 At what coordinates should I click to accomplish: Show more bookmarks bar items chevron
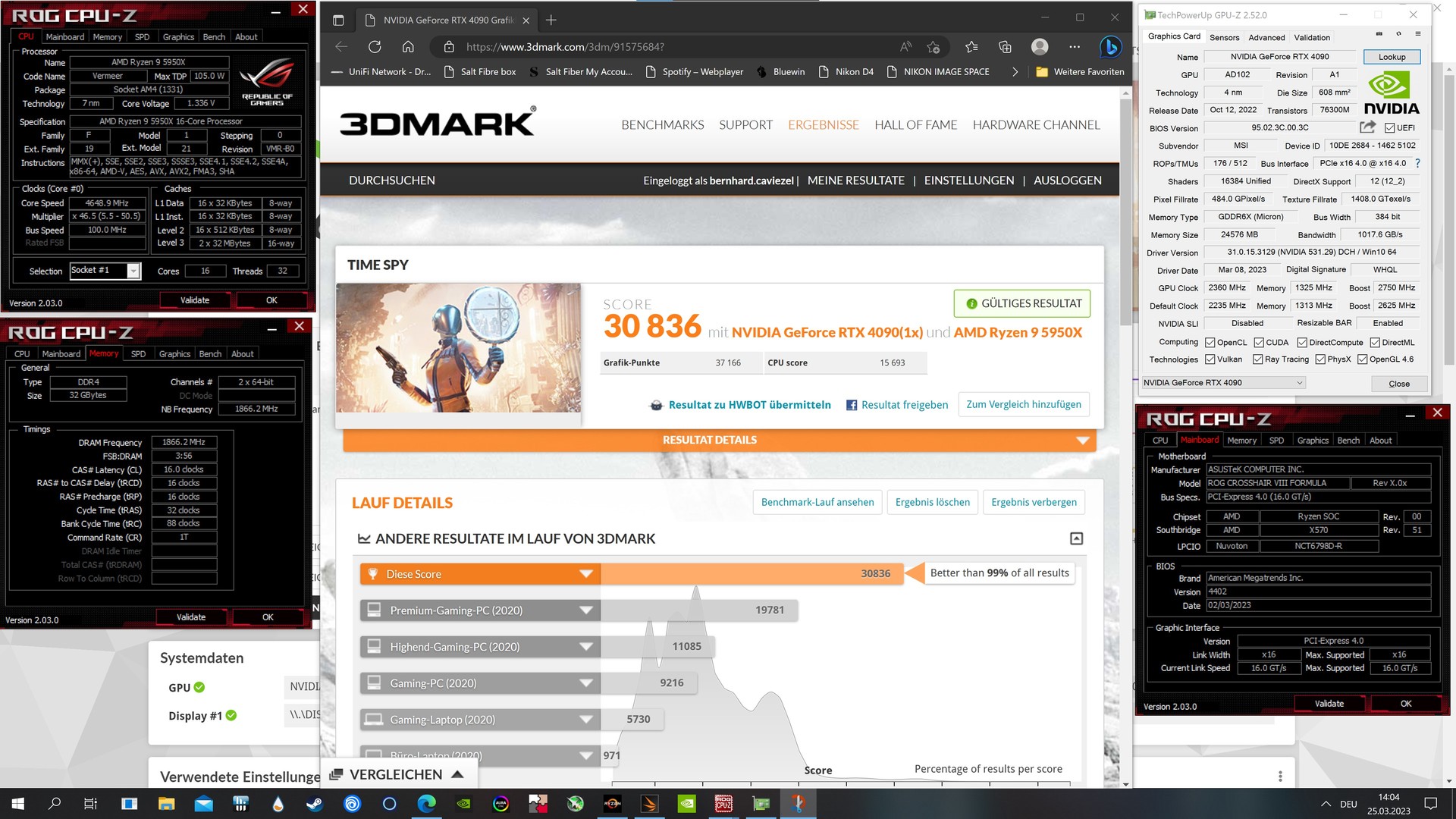pos(1015,72)
